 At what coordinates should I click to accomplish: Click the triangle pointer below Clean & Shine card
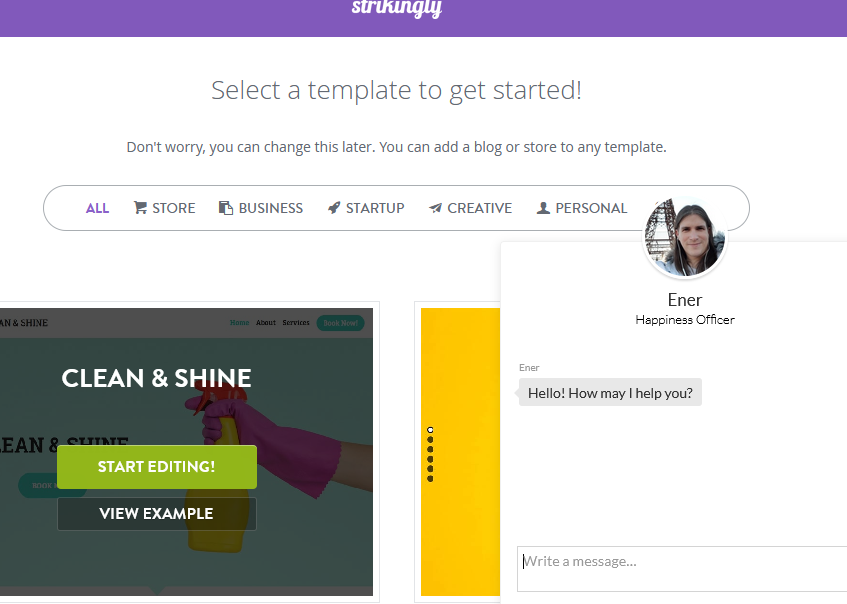(155, 591)
